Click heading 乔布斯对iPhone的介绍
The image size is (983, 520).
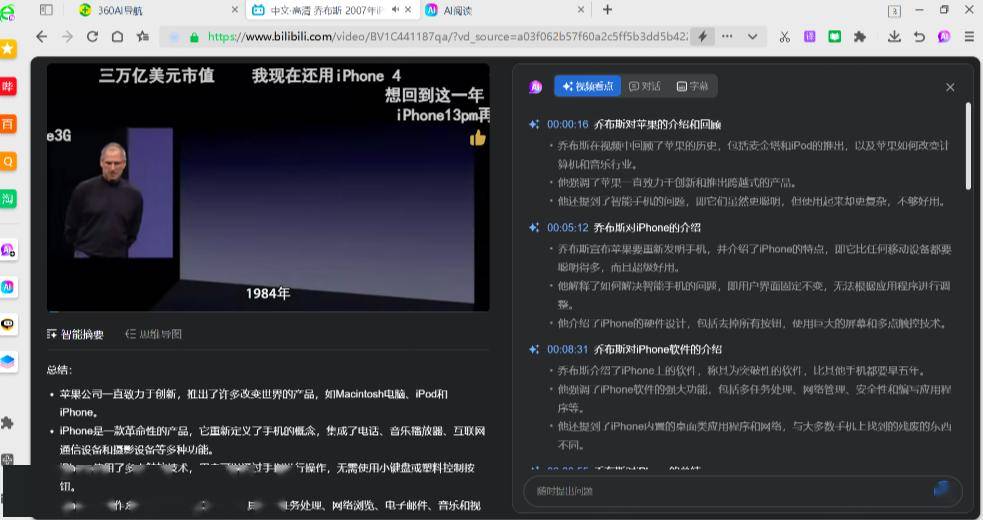(x=647, y=227)
